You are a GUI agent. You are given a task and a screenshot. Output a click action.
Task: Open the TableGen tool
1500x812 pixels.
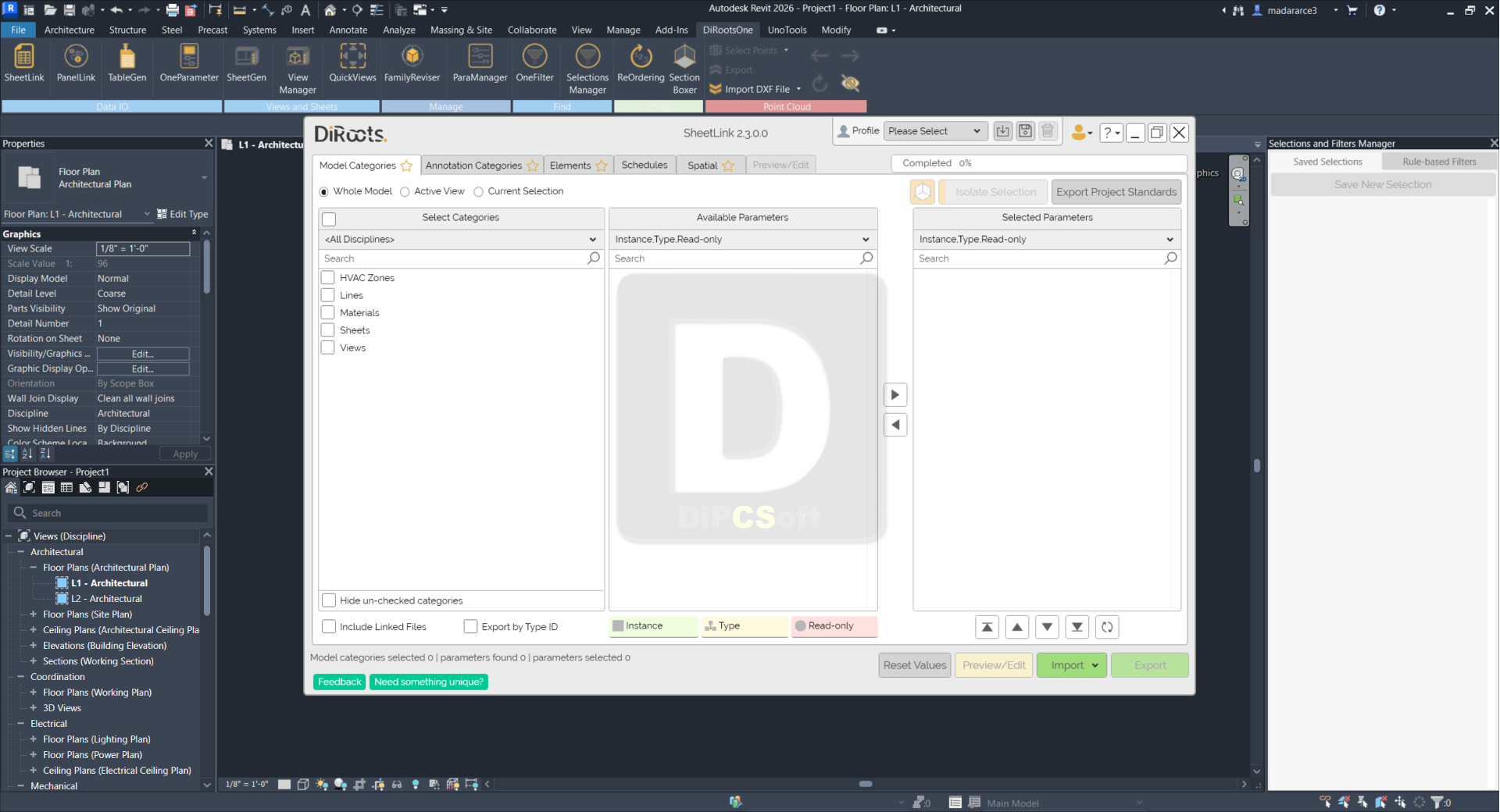coord(127,62)
